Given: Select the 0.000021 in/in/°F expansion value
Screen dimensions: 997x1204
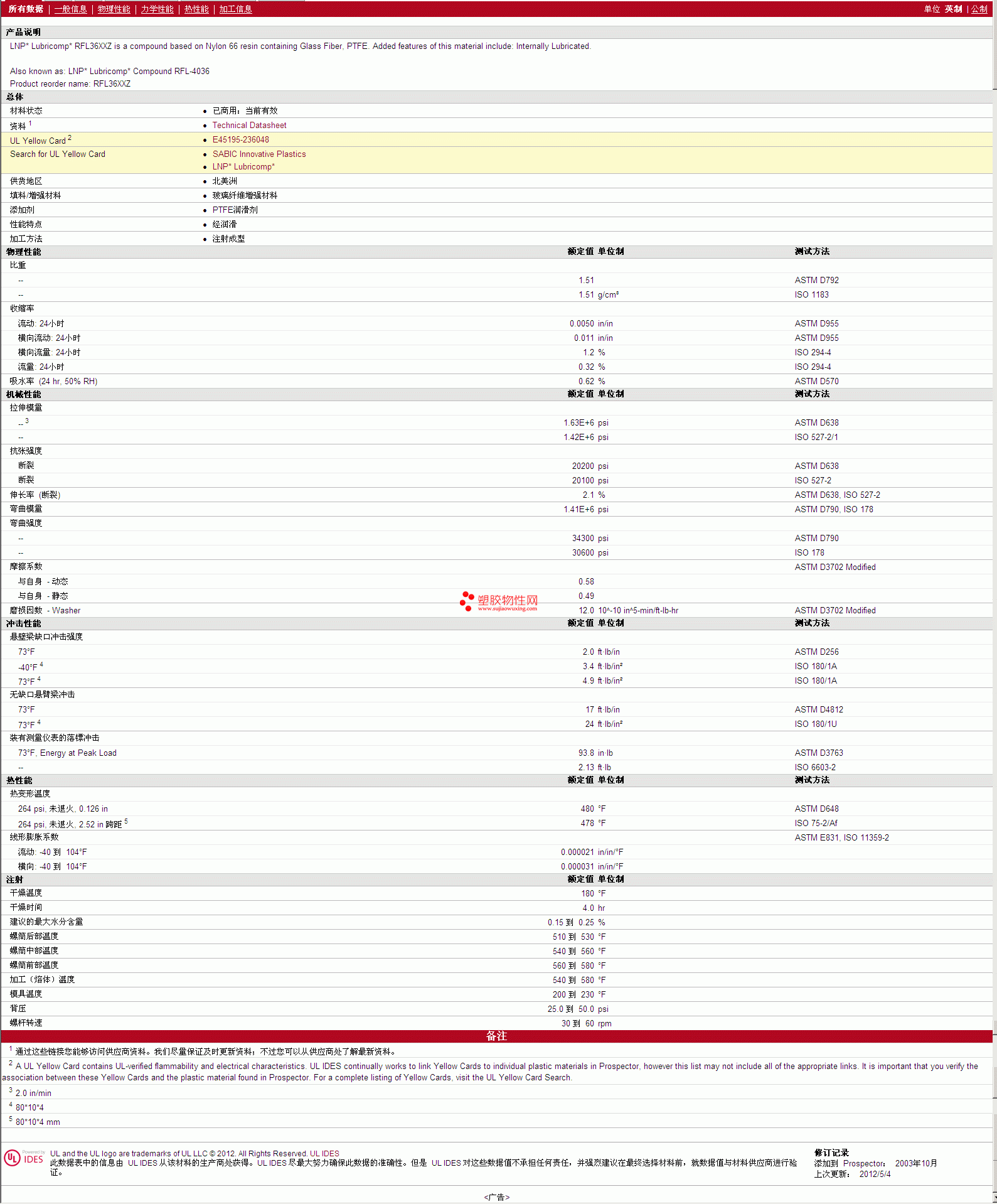Looking at the screenshot, I should (592, 852).
